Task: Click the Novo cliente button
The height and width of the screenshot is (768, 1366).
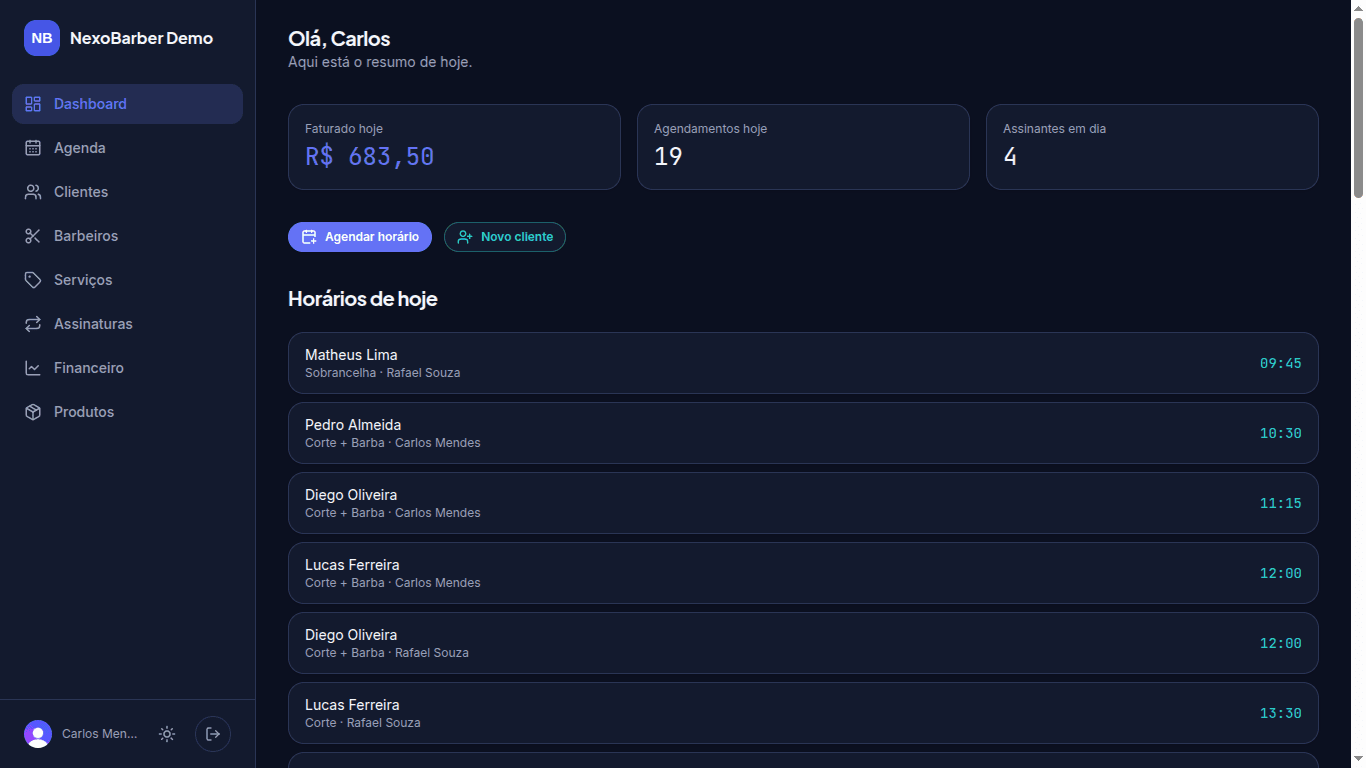Action: (505, 237)
